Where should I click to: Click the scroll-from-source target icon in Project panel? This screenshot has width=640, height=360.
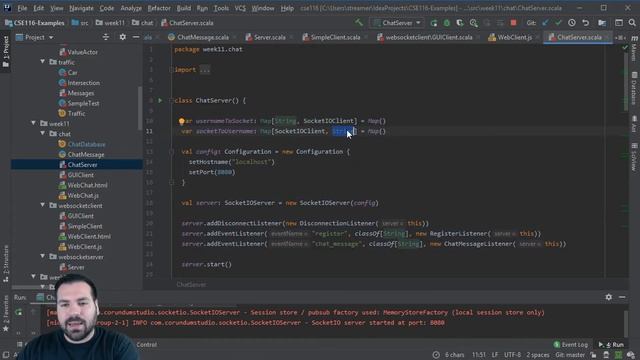pyautogui.click(x=106, y=37)
